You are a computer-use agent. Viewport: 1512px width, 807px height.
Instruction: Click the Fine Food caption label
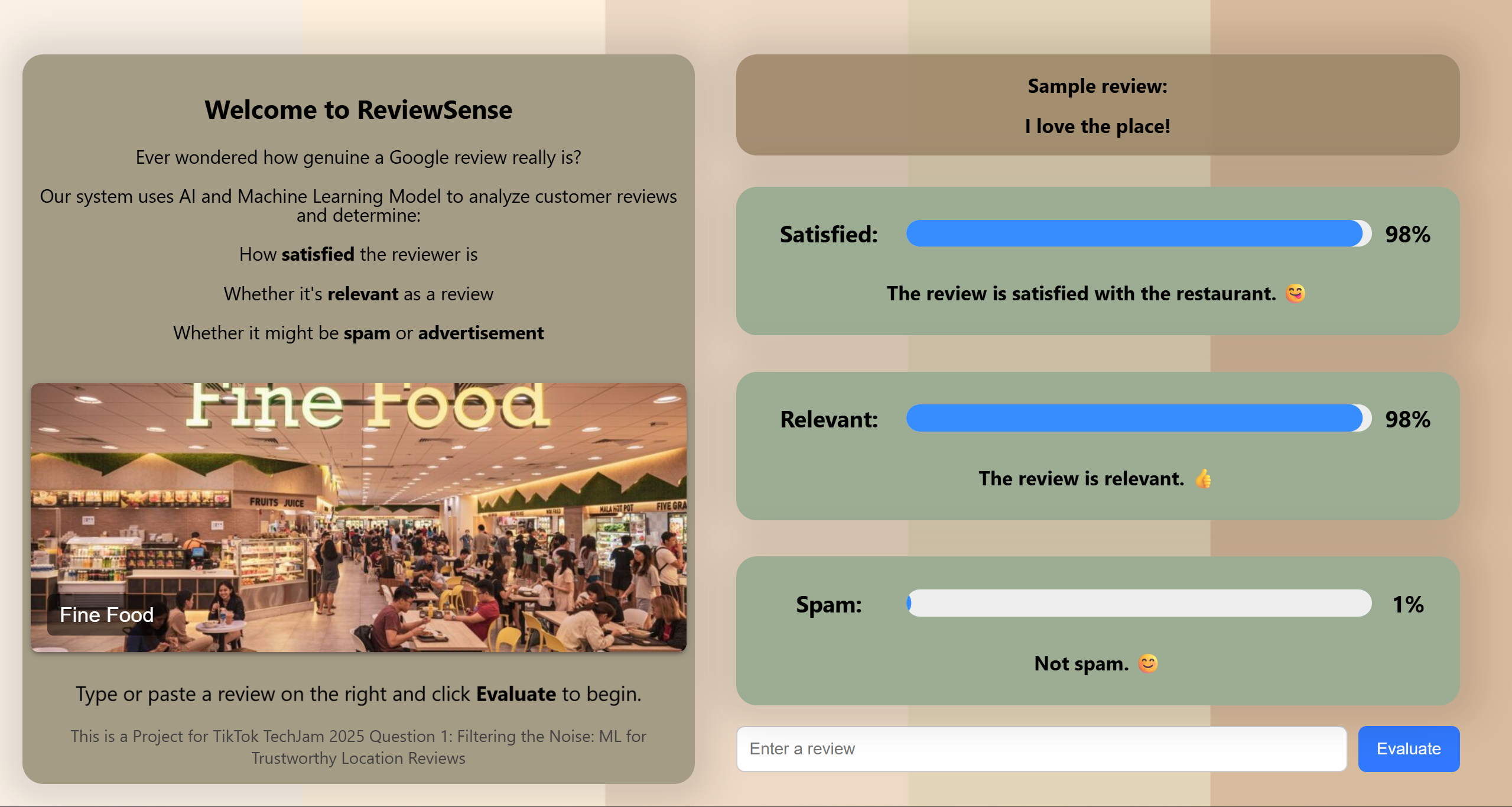[x=106, y=615]
